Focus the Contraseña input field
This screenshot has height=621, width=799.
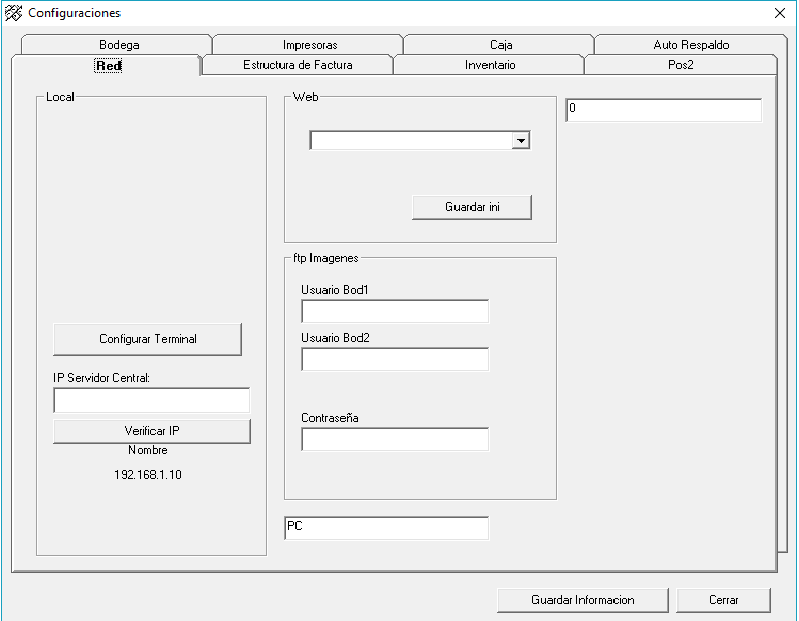click(x=395, y=440)
